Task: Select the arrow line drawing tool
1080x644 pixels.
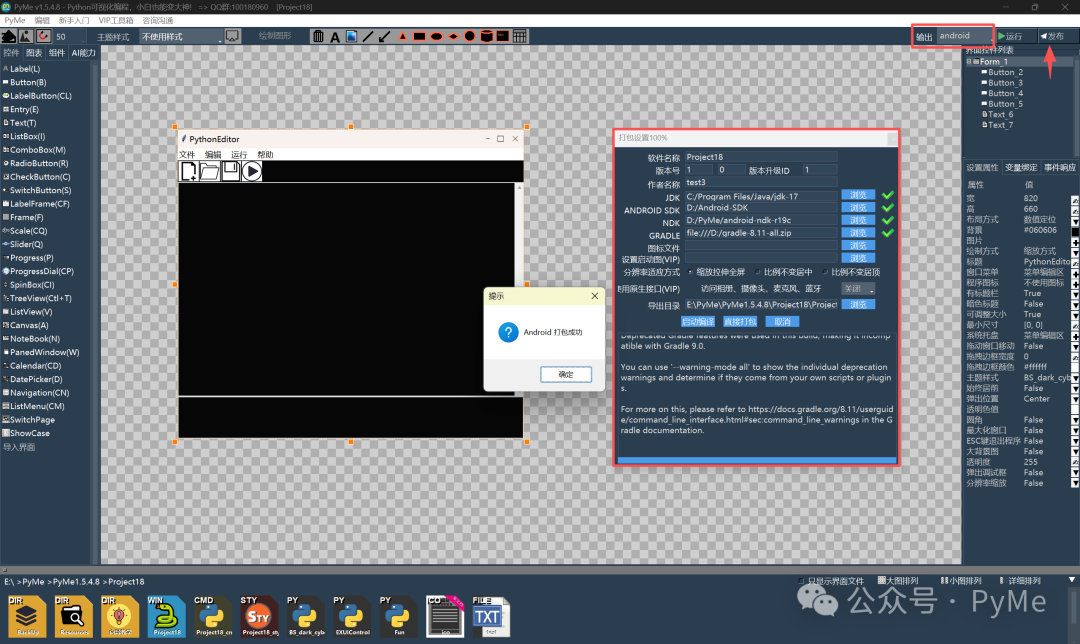Action: click(384, 36)
